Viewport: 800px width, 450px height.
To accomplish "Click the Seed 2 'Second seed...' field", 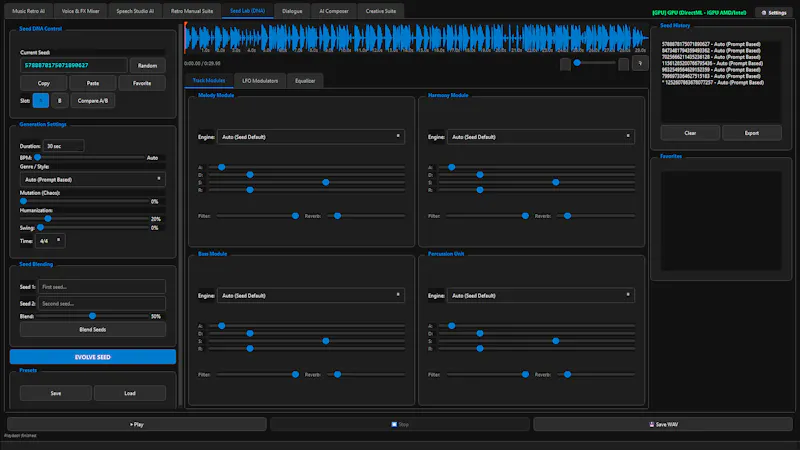I will (x=102, y=304).
